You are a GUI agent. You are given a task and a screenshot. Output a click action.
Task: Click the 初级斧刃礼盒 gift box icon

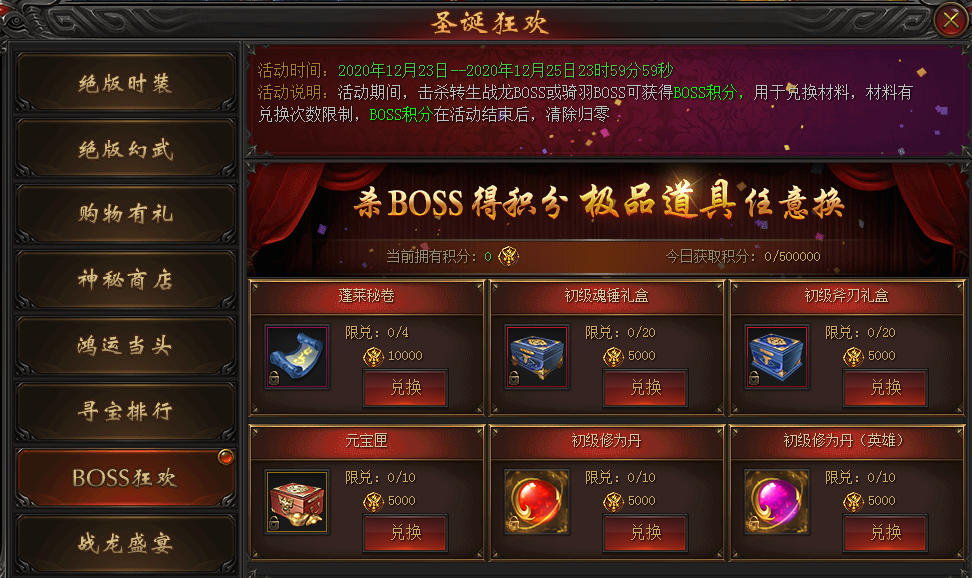(777, 357)
